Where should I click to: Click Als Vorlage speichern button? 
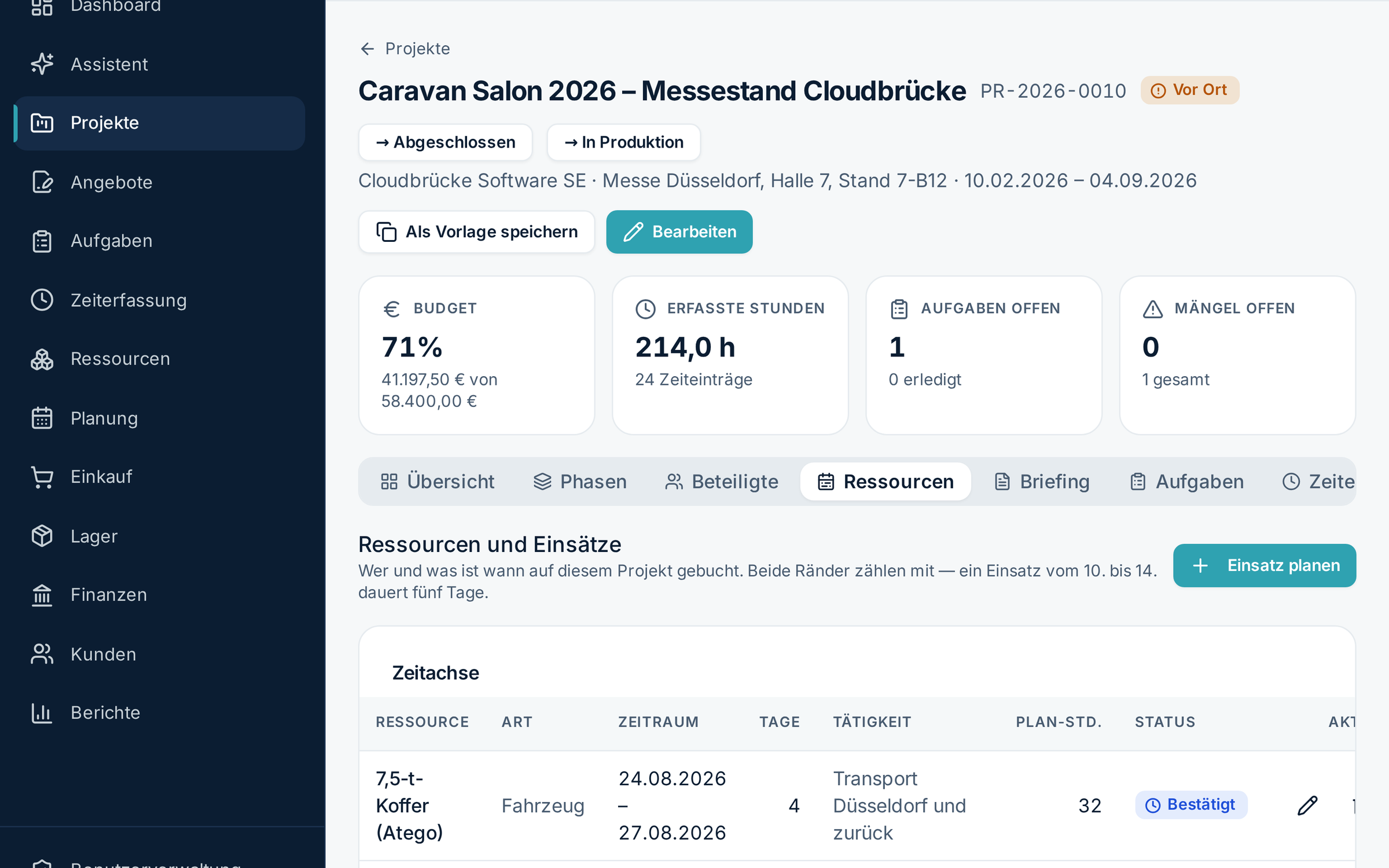477,232
